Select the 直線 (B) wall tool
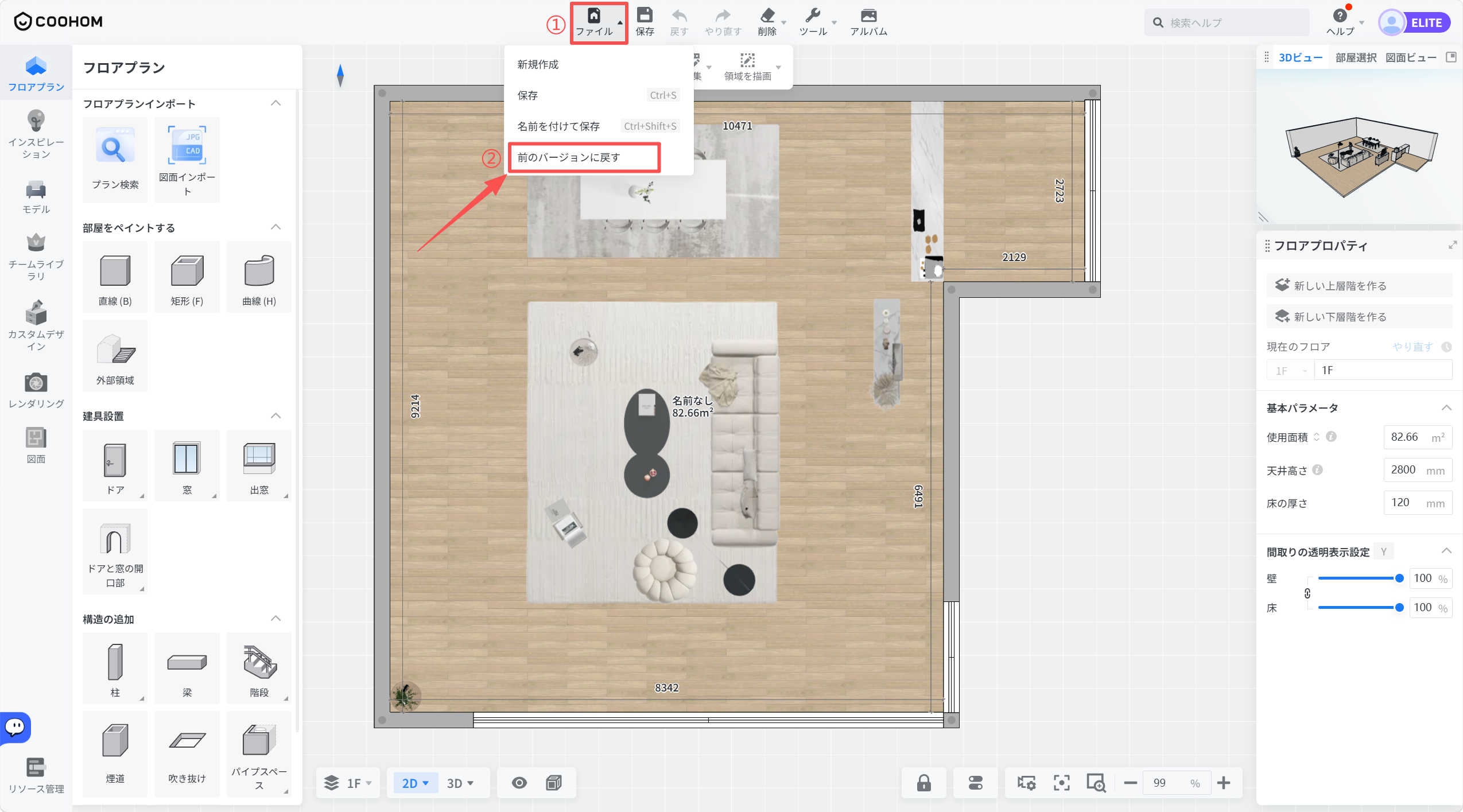 point(115,278)
